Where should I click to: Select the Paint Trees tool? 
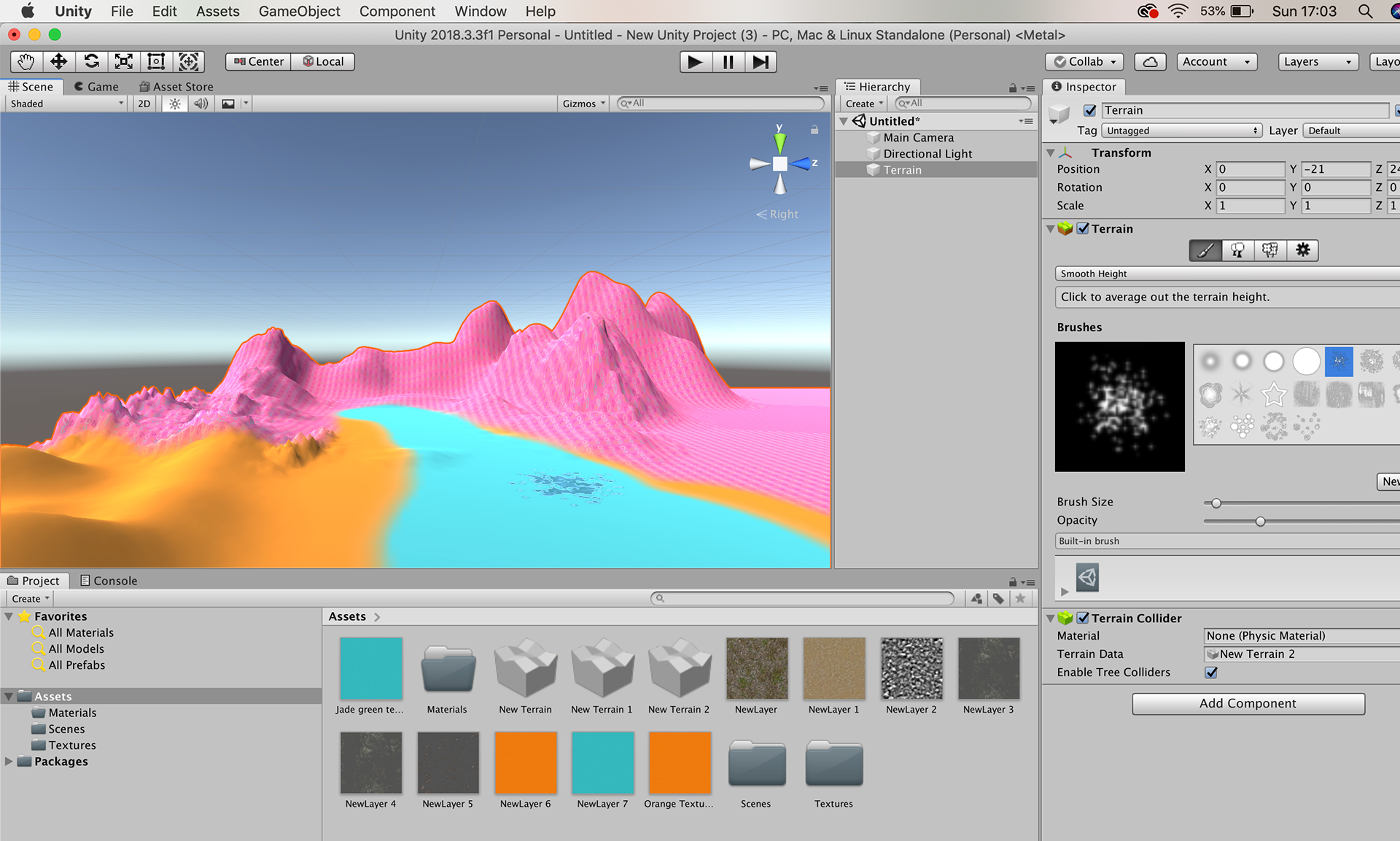point(1237,250)
